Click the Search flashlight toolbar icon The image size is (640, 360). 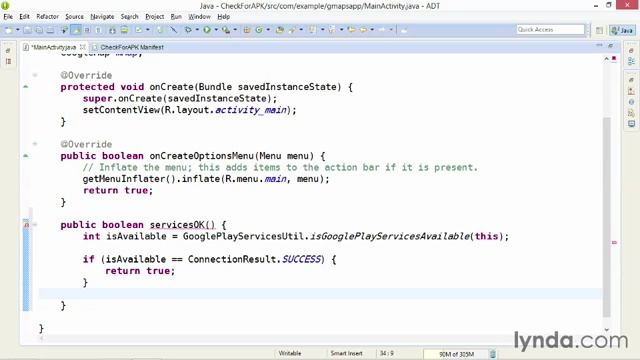tap(293, 30)
